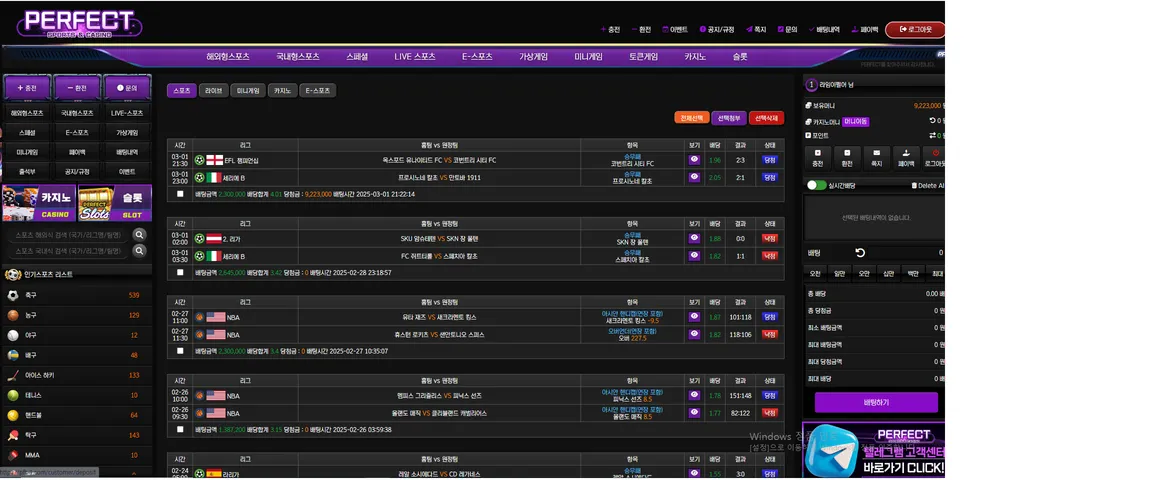Click the purple 배팅하기 button
1152x480 pixels.
pos(876,403)
